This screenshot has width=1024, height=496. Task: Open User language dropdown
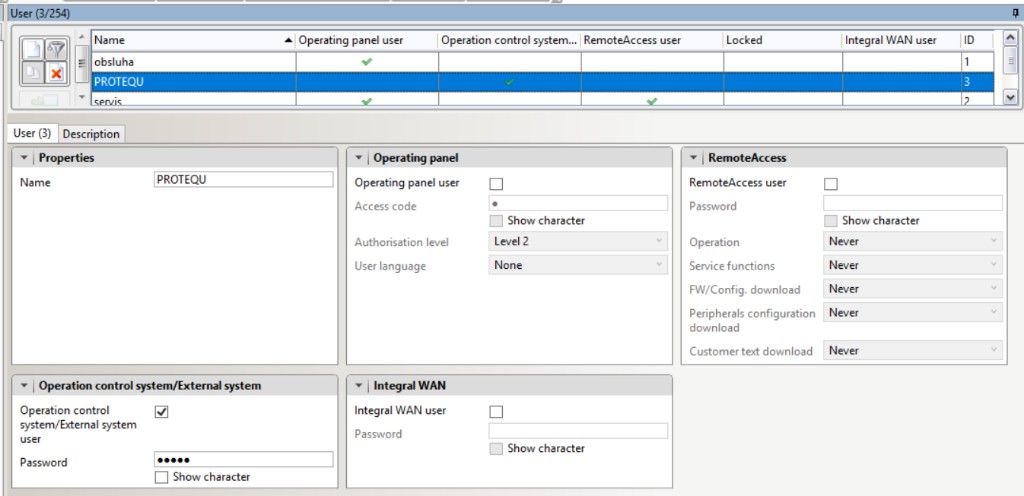tap(578, 265)
